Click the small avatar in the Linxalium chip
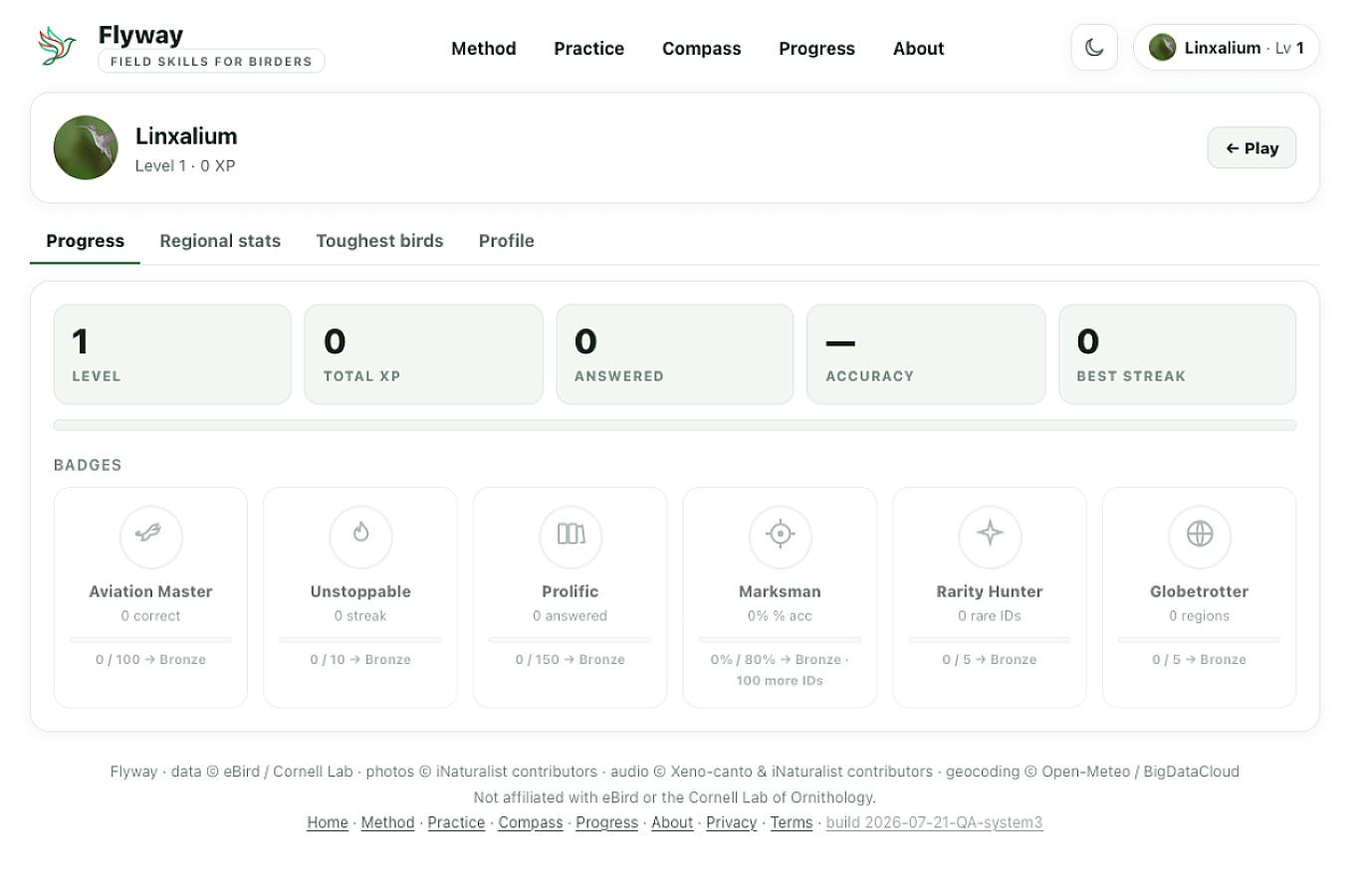This screenshot has width=1365, height=896. tap(1162, 48)
